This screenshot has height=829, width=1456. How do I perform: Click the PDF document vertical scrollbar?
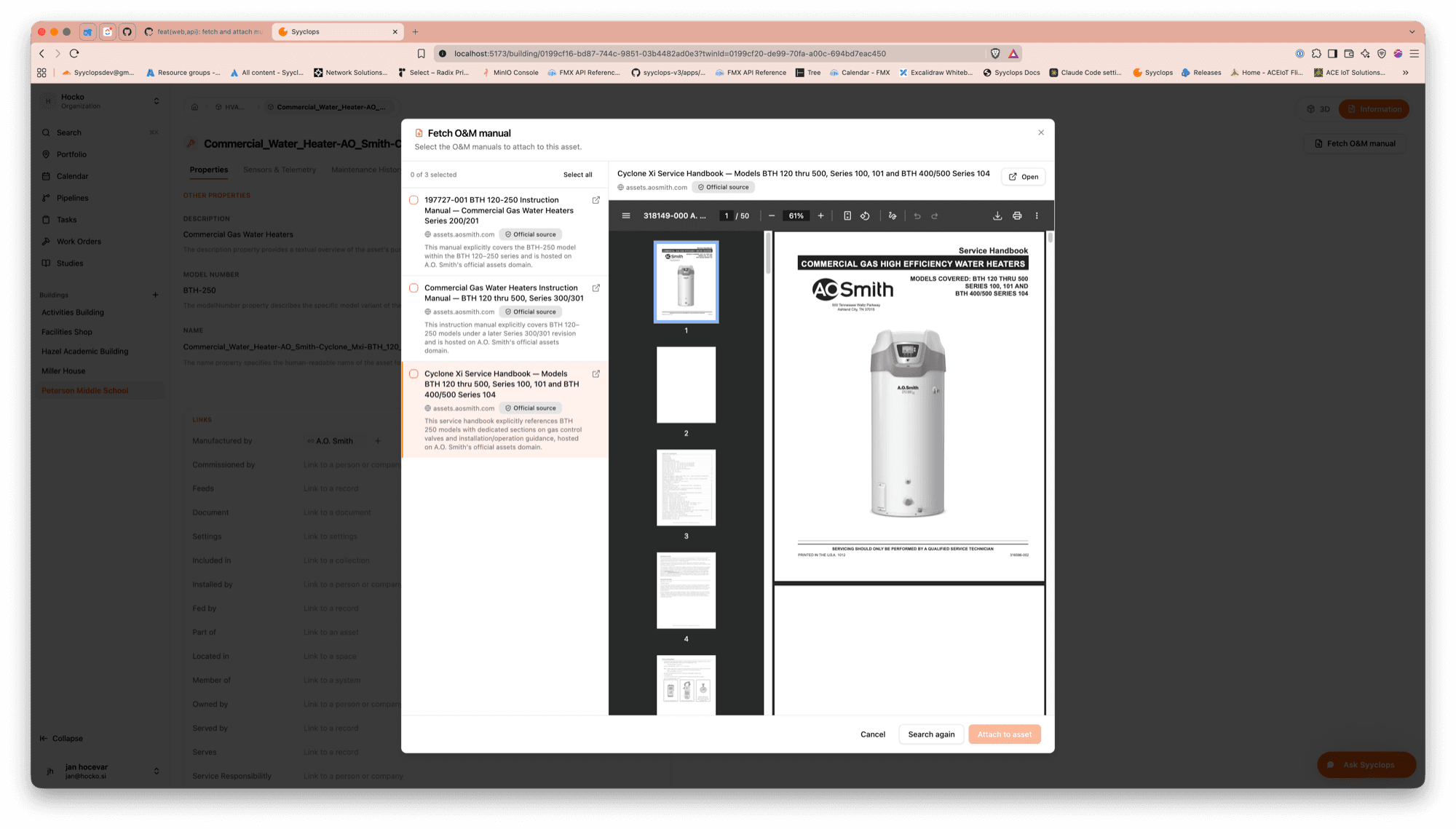pos(1050,238)
